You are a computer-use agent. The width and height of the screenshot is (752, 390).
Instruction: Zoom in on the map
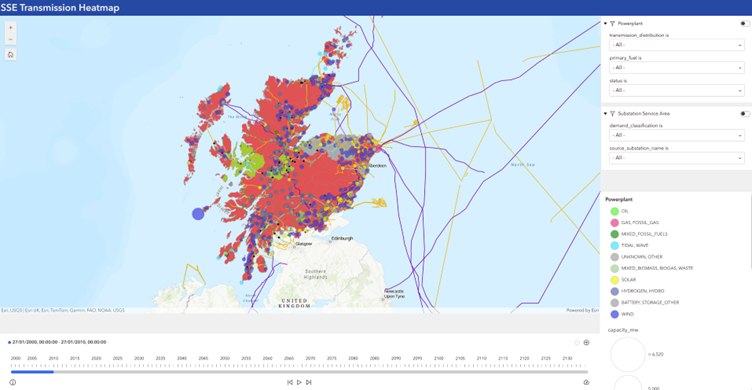[11, 28]
